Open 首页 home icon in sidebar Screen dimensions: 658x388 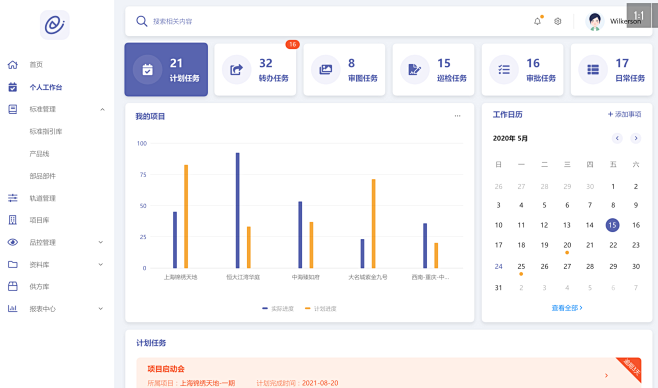pos(13,65)
